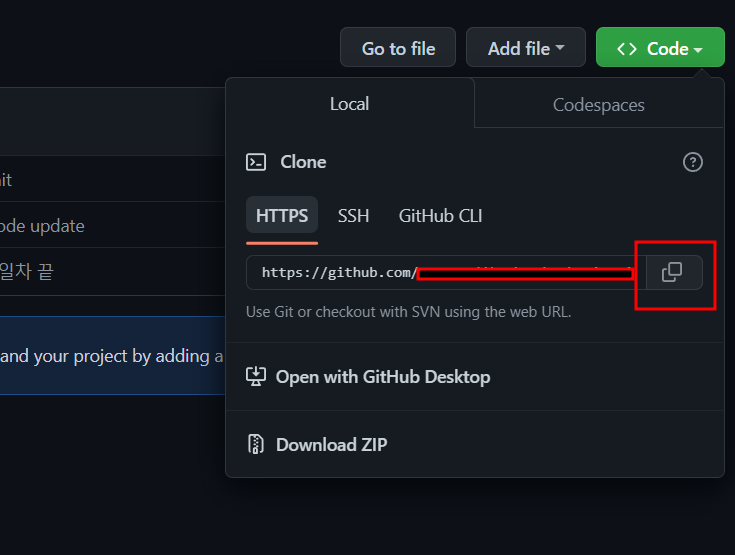Click the terminal icon beside Clone
The image size is (735, 555).
[x=256, y=162]
